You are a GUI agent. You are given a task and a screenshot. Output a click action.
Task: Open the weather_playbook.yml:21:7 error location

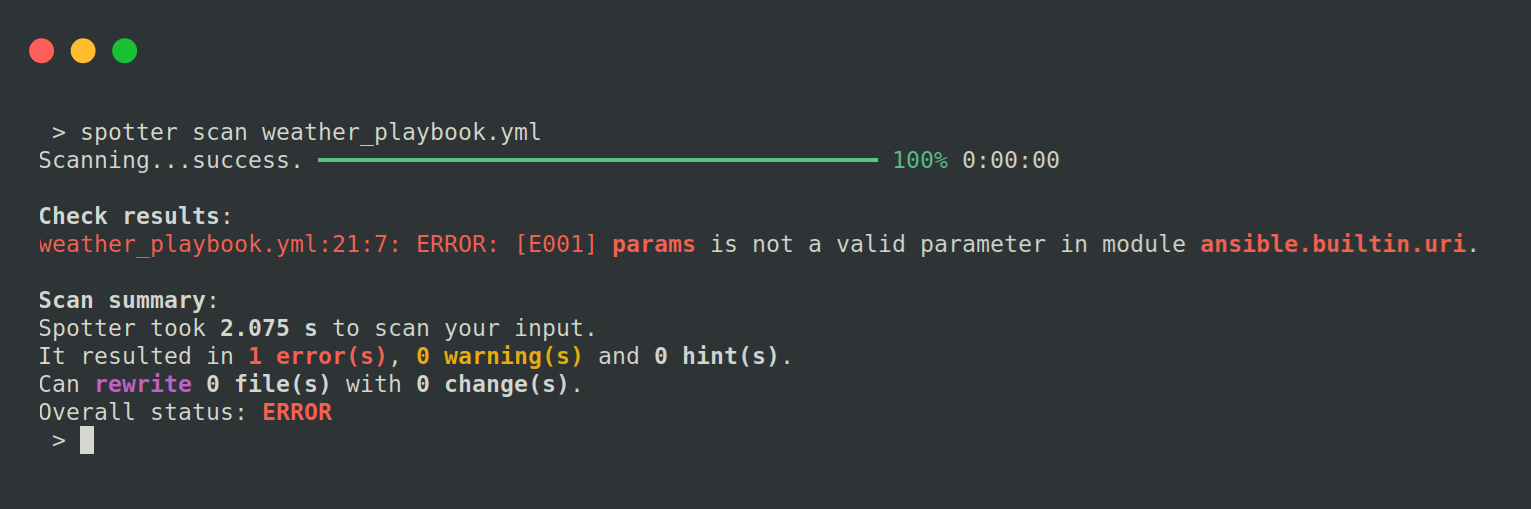(220, 244)
